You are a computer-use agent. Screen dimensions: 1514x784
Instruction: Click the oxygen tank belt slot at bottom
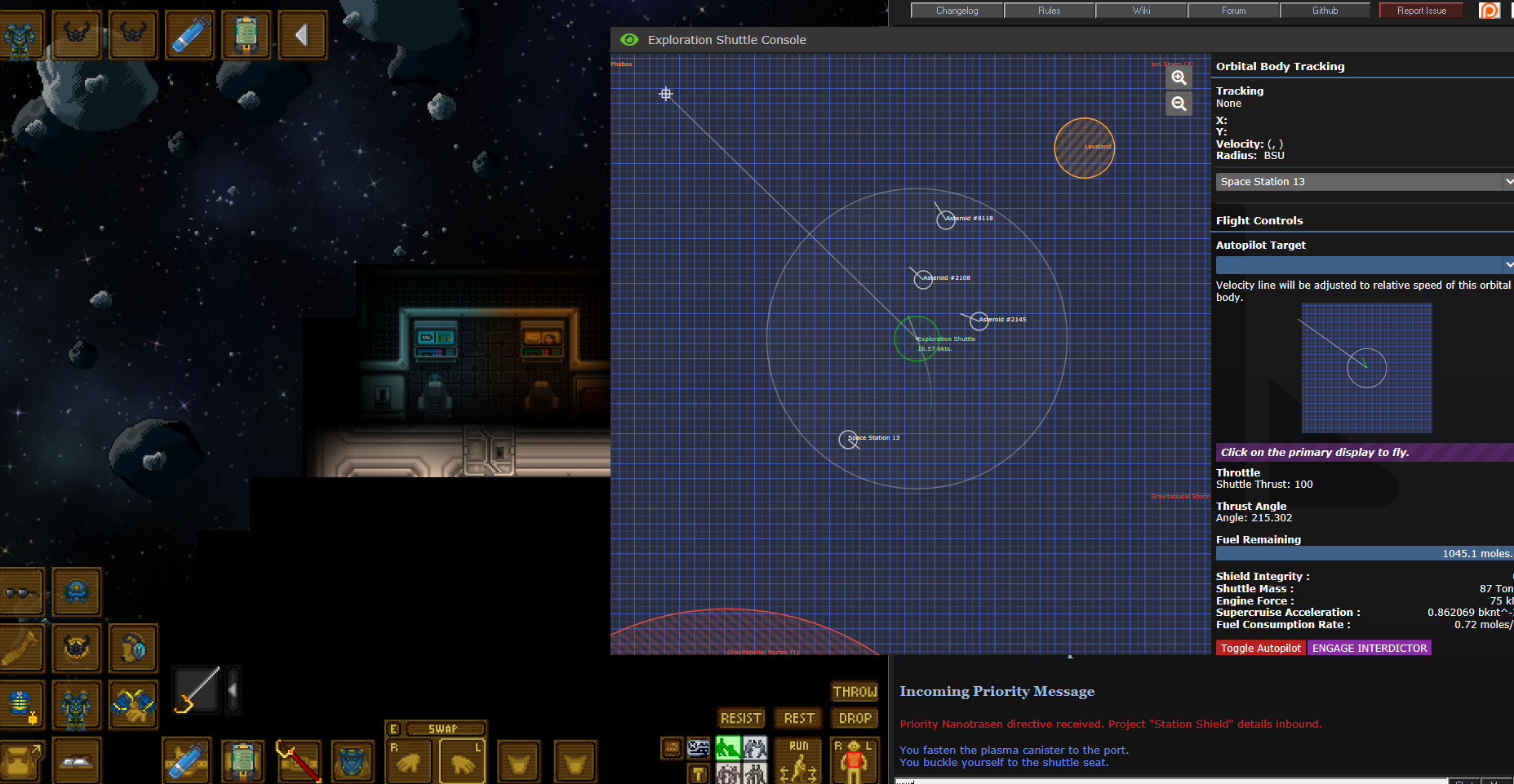coord(187,761)
